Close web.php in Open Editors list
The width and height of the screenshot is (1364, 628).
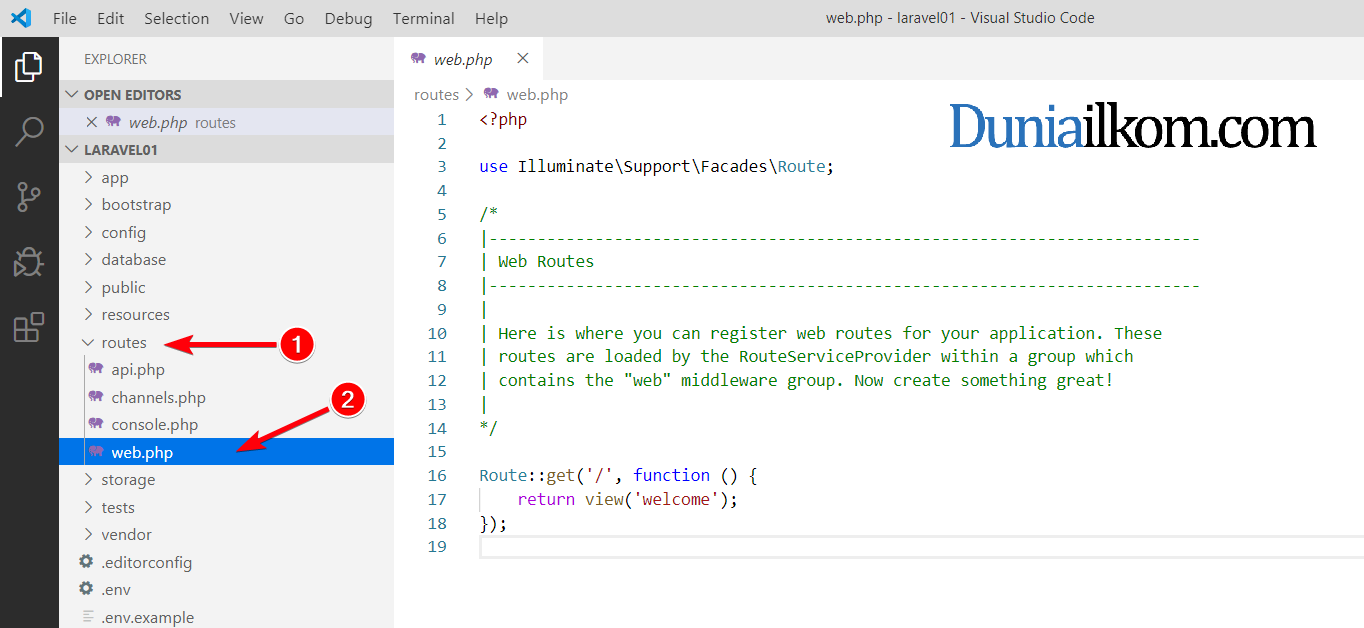pyautogui.click(x=92, y=122)
